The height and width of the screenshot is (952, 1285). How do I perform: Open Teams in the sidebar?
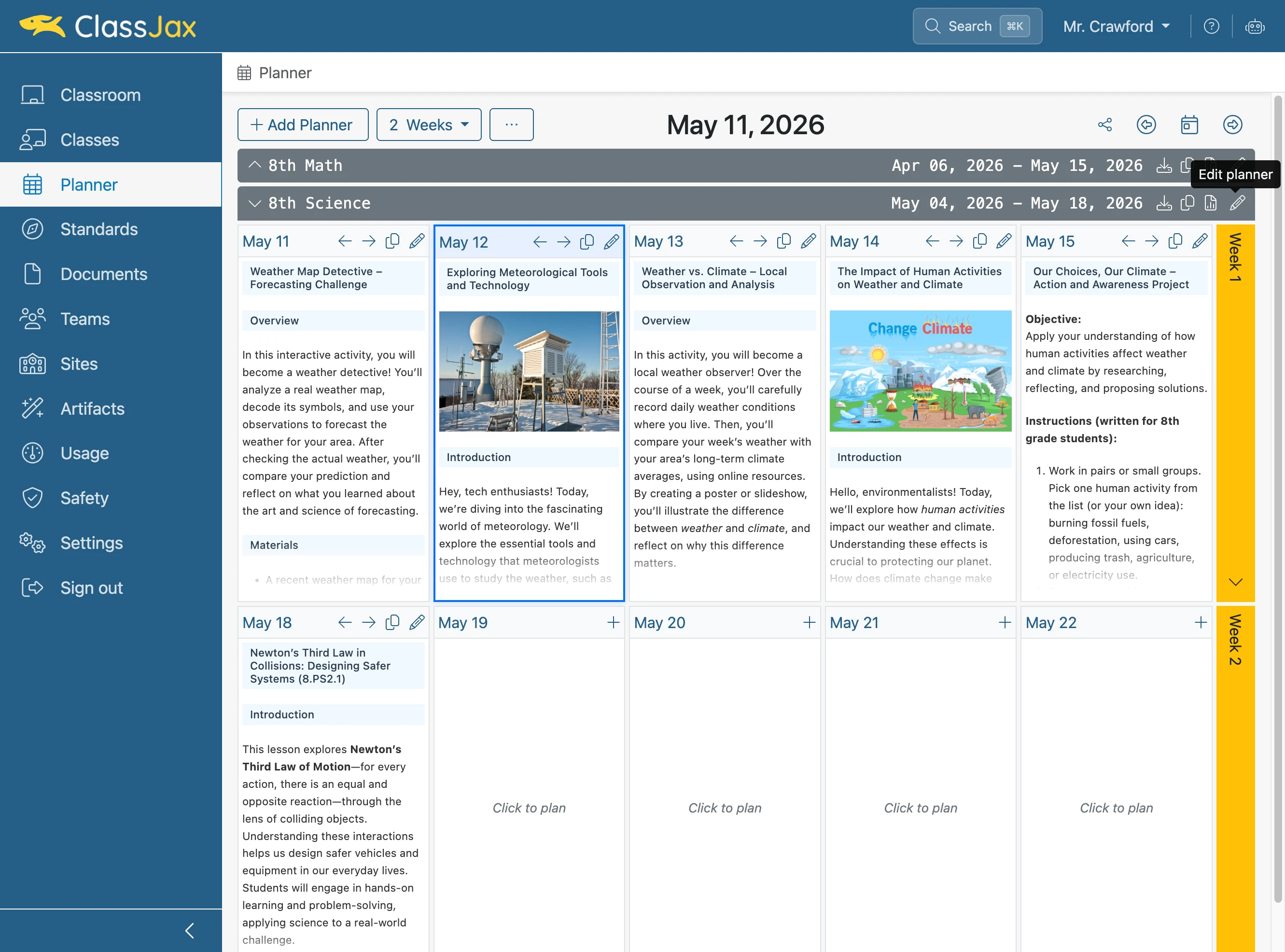click(x=111, y=319)
